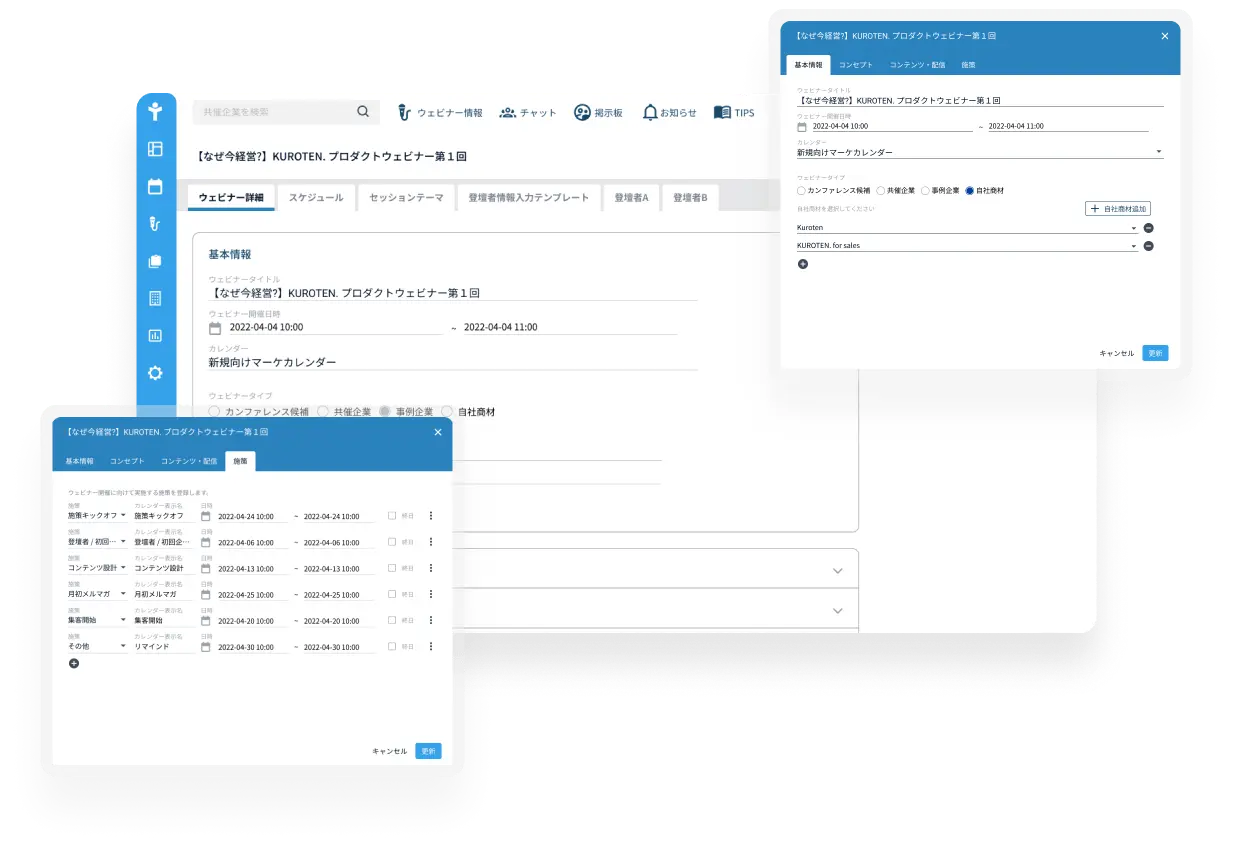Open the building icon in the sidebar
Viewport: 1233px width, 848px height.
[155, 298]
